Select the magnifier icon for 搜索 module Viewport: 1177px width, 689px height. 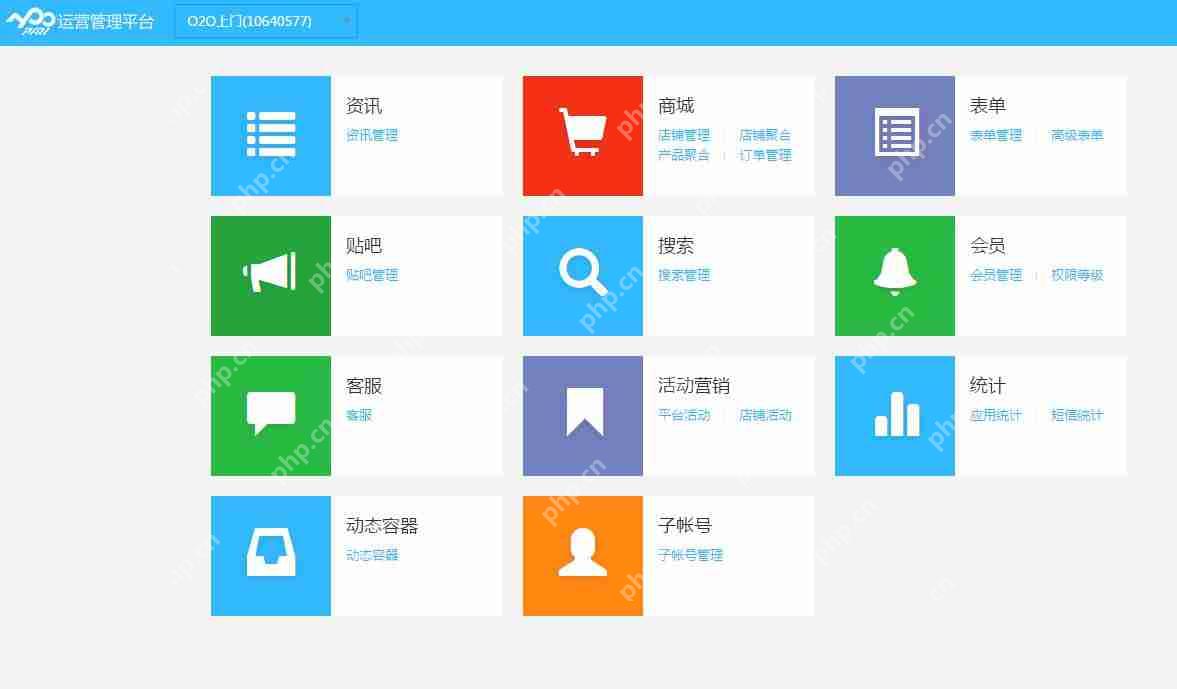point(582,275)
